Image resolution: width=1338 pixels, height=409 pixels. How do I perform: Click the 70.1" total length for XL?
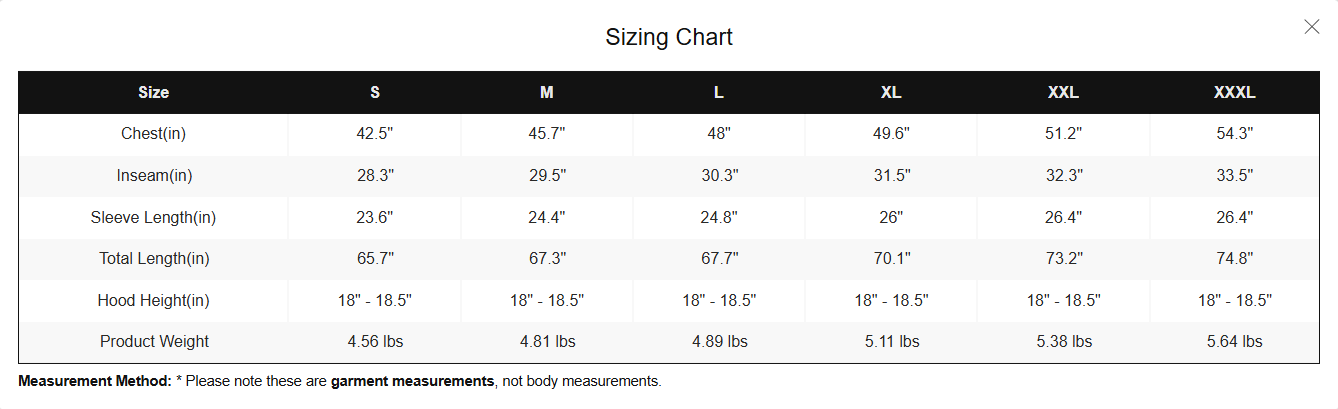pos(891,259)
